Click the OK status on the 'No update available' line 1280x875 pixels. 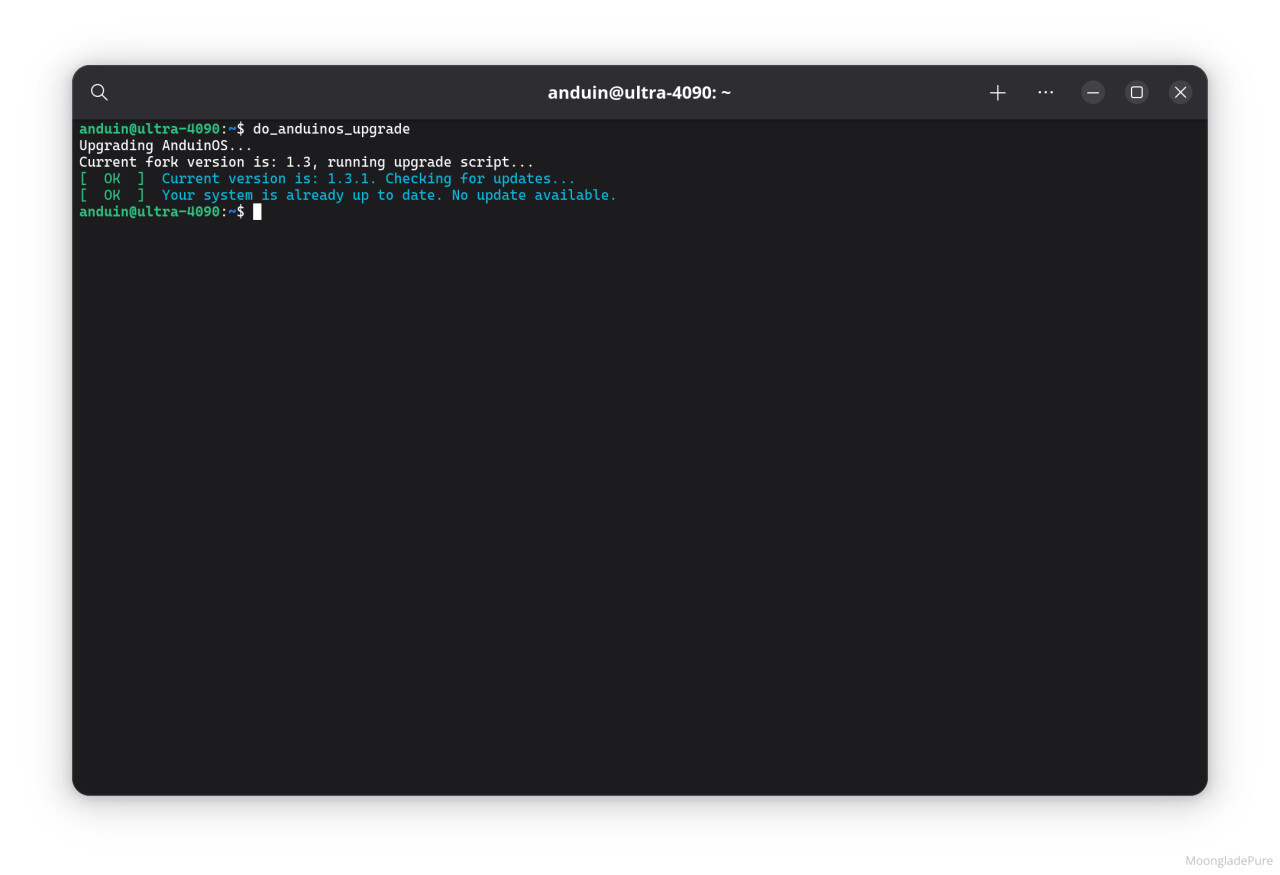tap(112, 195)
